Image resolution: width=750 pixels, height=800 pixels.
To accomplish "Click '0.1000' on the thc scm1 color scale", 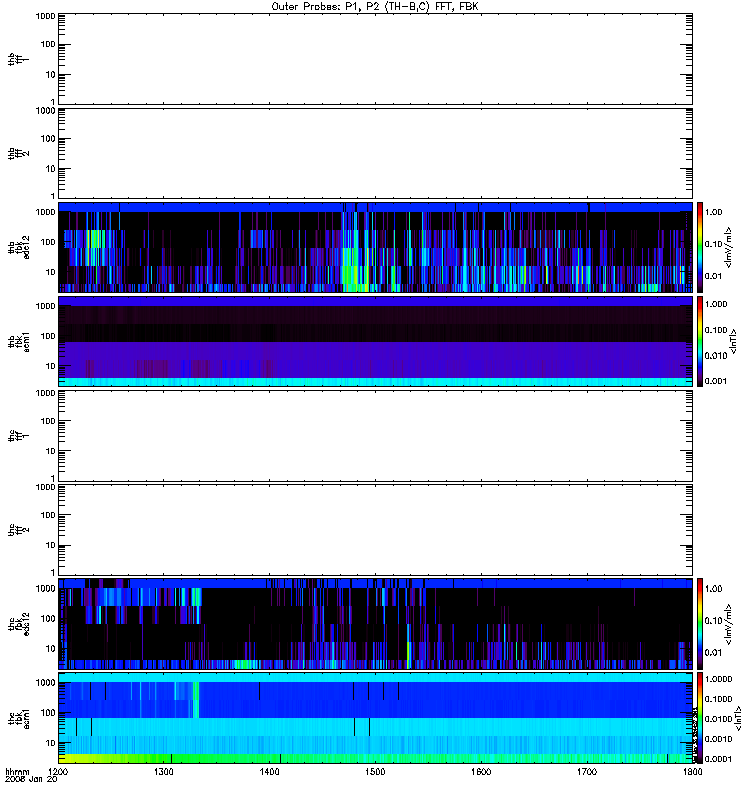I will tap(718, 699).
